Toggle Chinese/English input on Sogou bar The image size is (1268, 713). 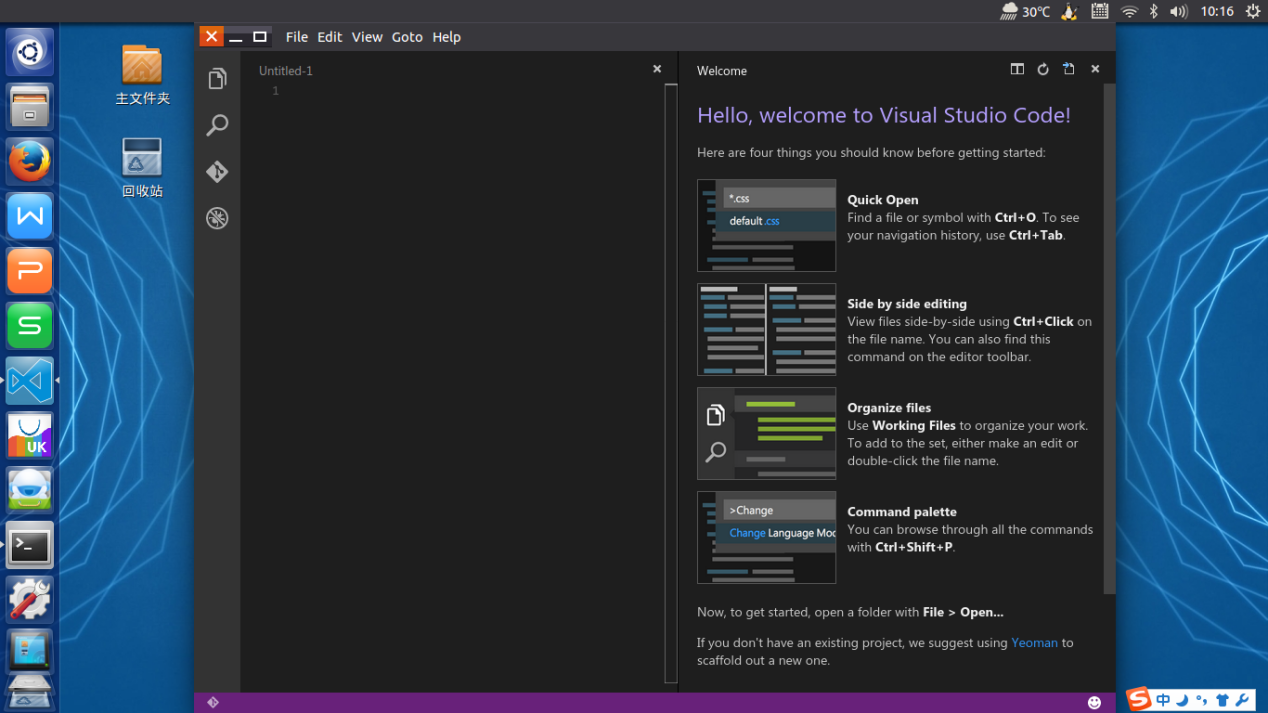pos(1163,700)
